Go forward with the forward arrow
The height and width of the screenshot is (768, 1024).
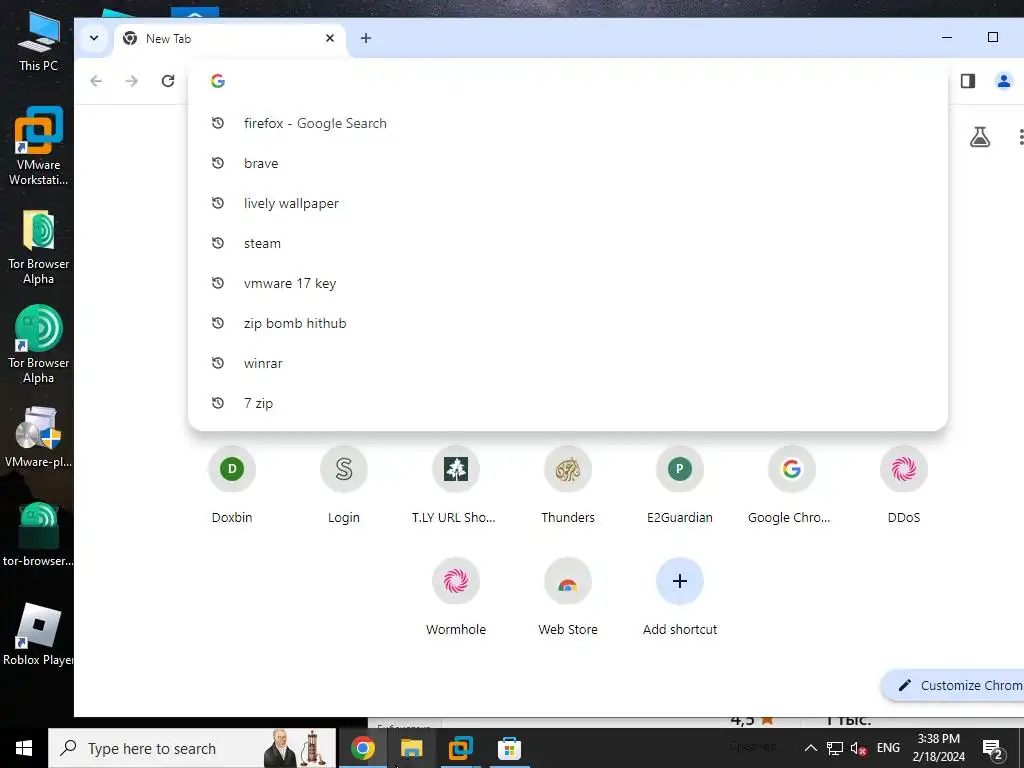pyautogui.click(x=132, y=81)
